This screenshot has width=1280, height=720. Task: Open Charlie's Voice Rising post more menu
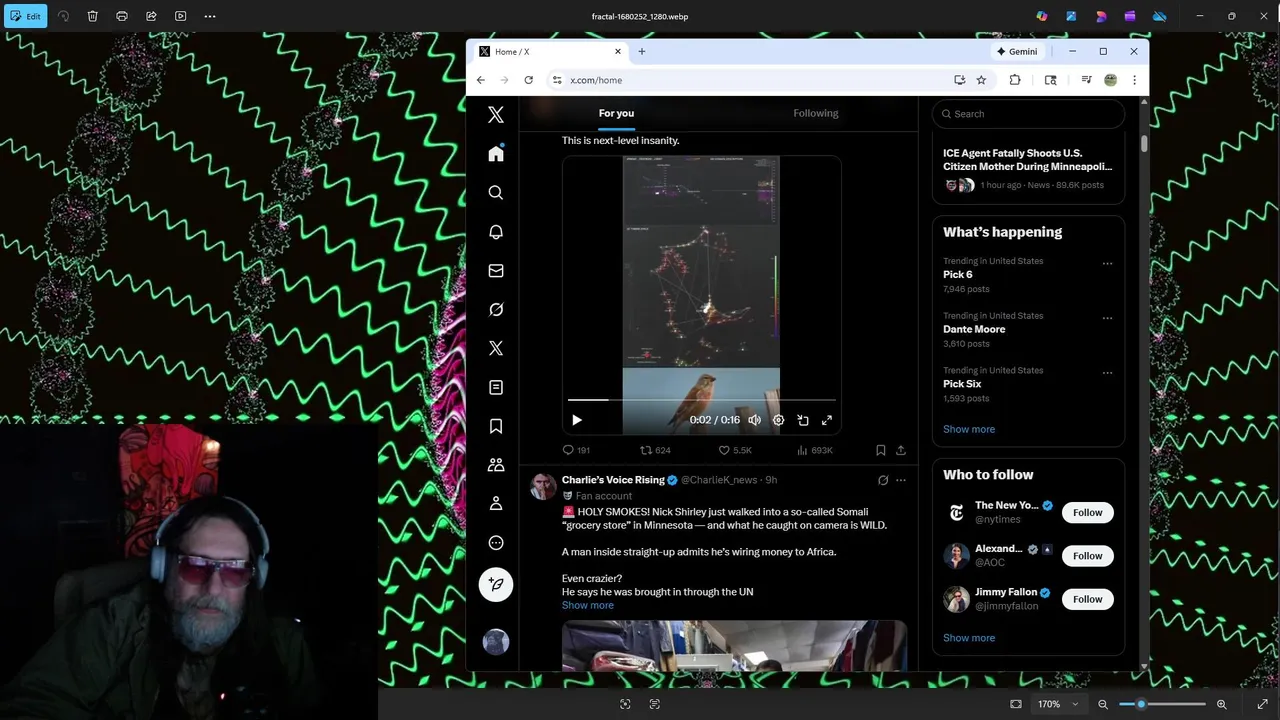click(901, 481)
